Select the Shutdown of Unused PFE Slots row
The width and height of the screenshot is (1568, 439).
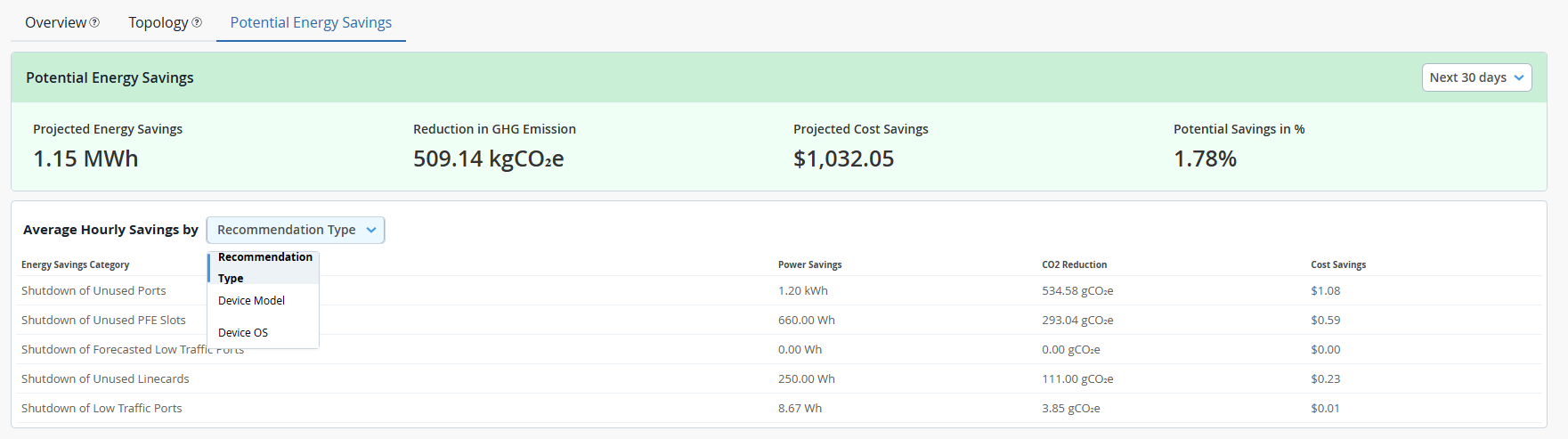click(103, 320)
